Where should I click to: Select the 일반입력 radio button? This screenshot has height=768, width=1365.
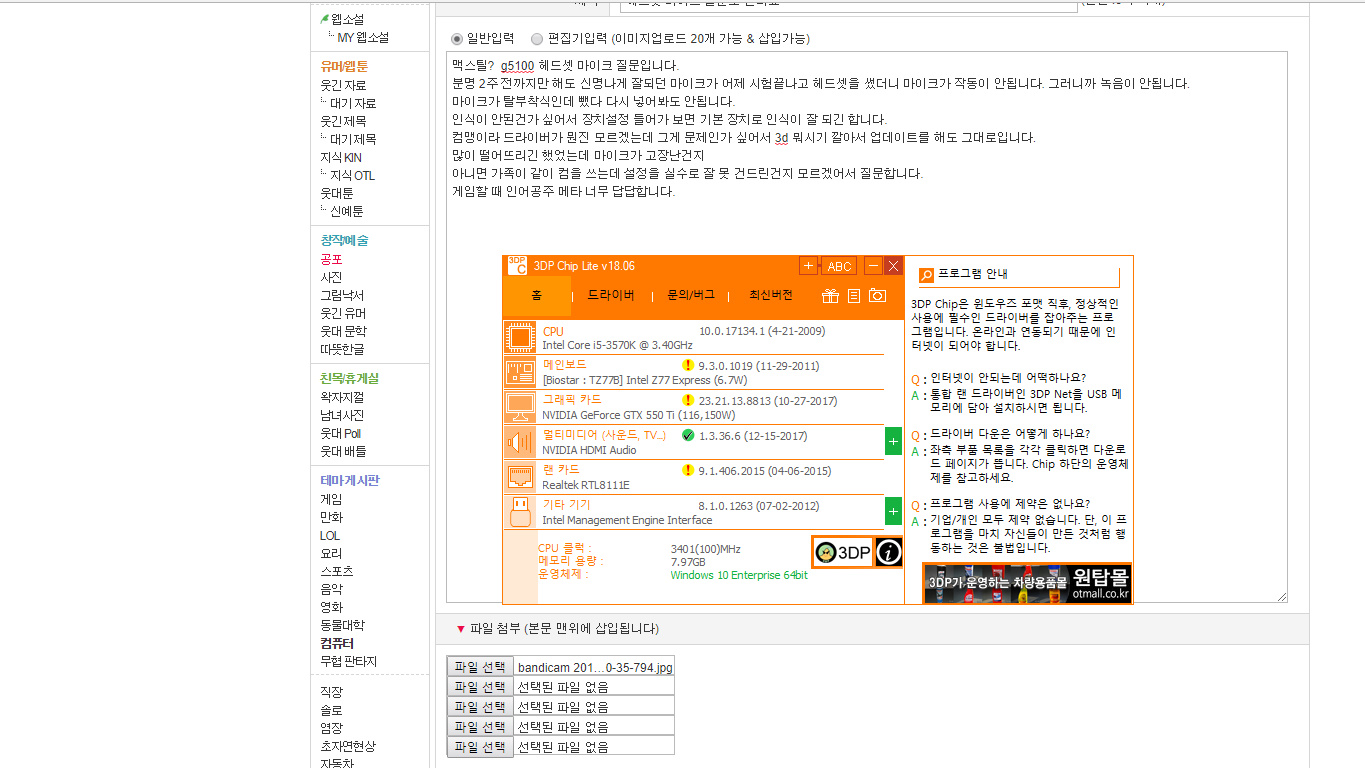tap(457, 39)
